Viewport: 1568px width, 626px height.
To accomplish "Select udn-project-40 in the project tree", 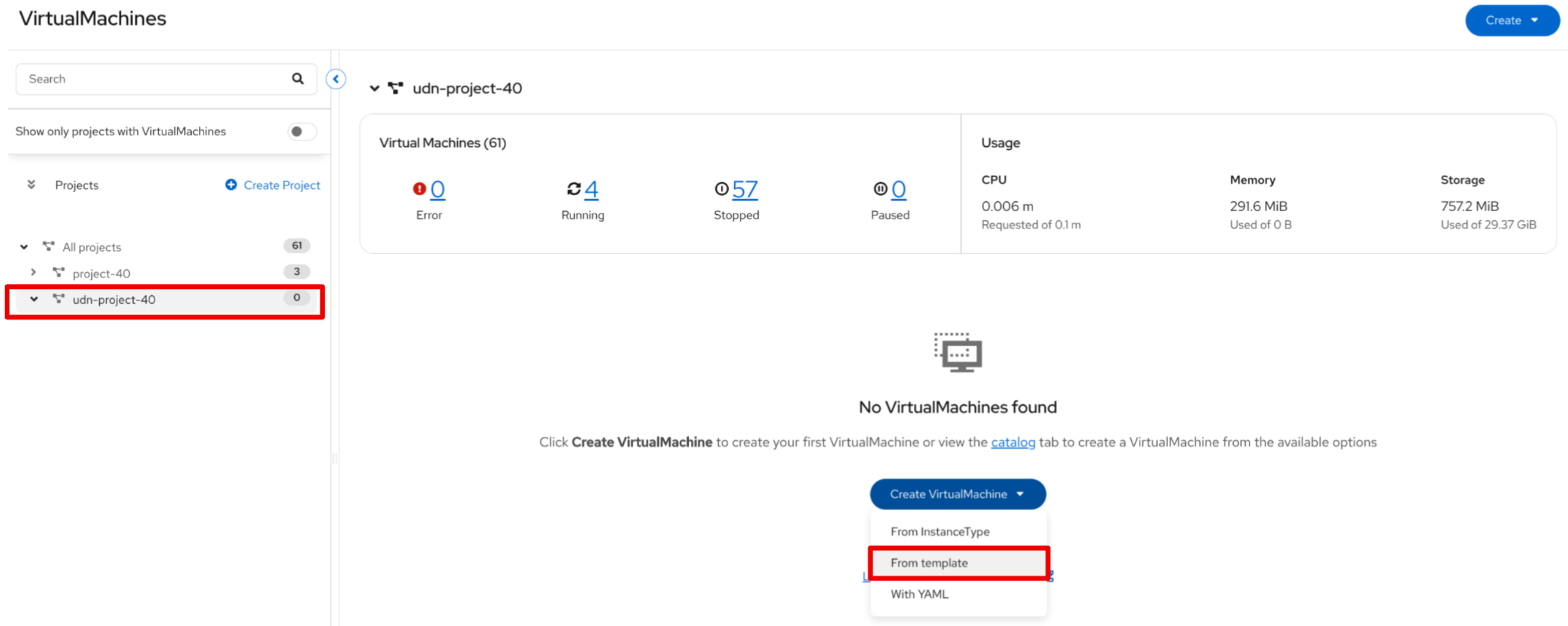I will click(114, 300).
